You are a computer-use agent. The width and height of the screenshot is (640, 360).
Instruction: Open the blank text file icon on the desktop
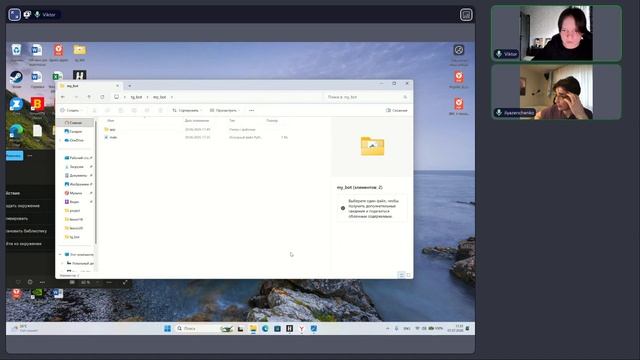37,131
